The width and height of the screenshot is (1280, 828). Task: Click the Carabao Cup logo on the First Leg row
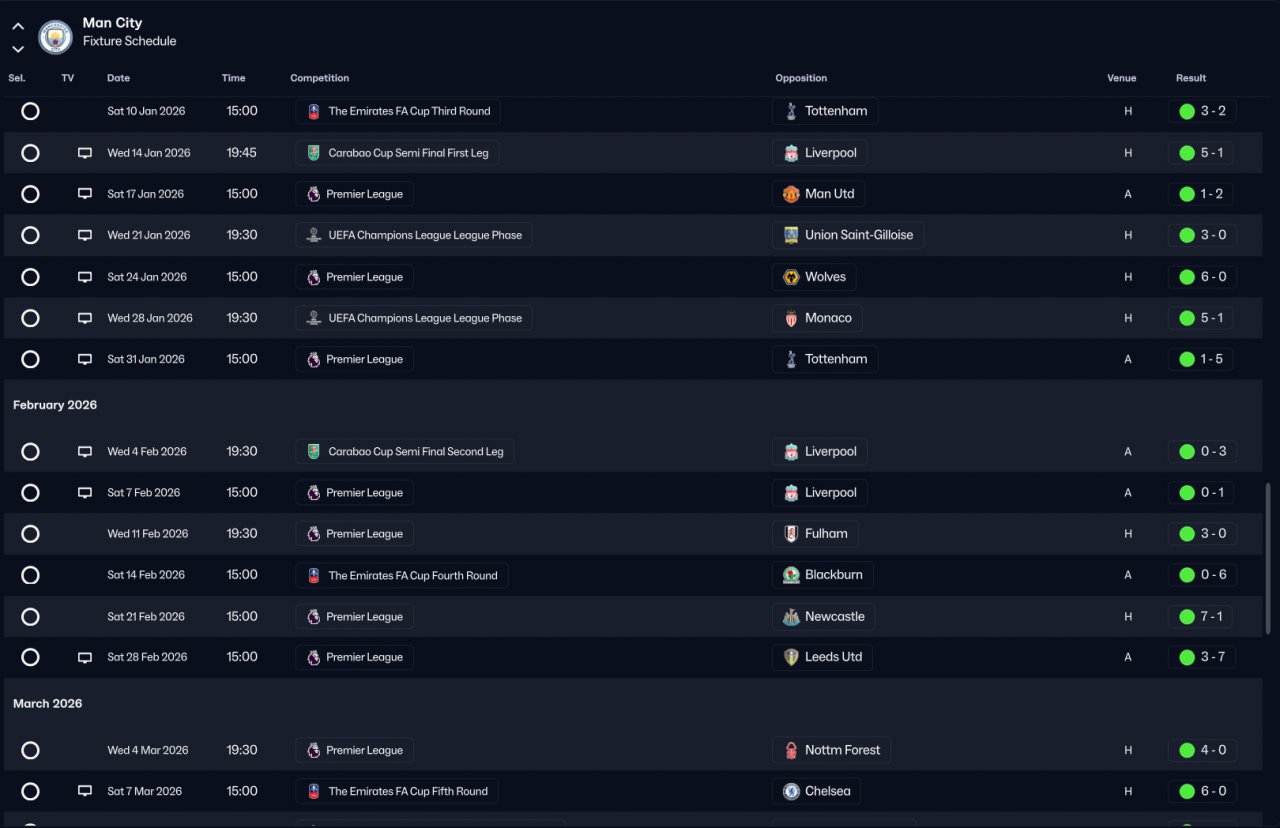point(314,153)
